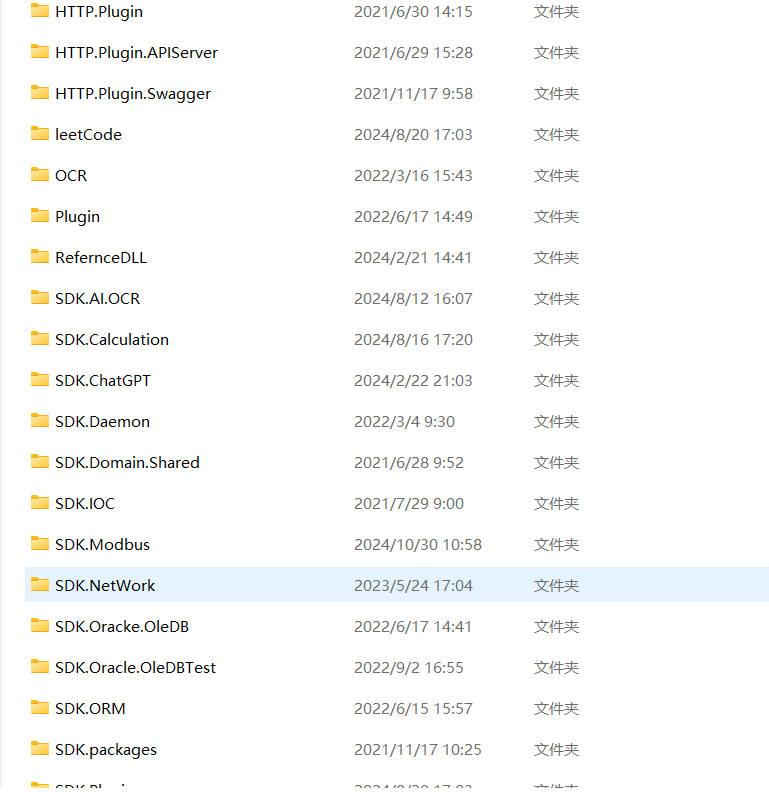Select the HTTP.Plugin.Swagger folder name
Image resolution: width=769 pixels, height=800 pixels.
click(x=133, y=94)
